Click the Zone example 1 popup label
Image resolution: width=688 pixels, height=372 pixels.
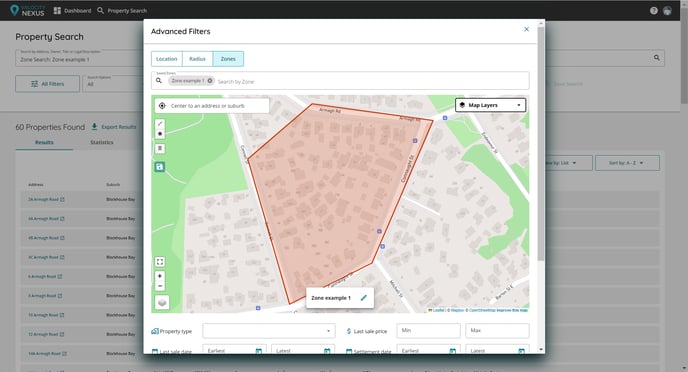click(331, 298)
